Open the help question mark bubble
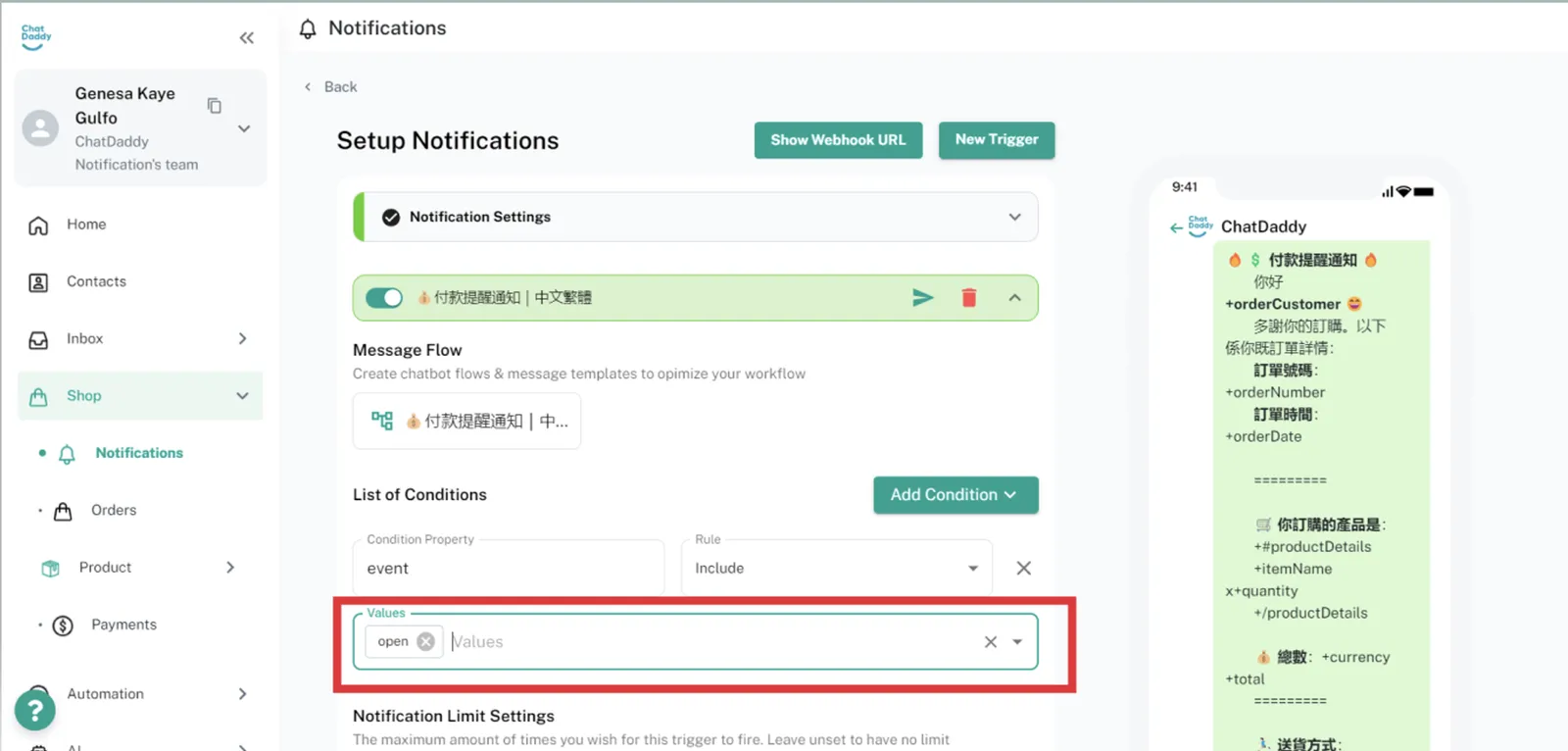 coord(35,710)
